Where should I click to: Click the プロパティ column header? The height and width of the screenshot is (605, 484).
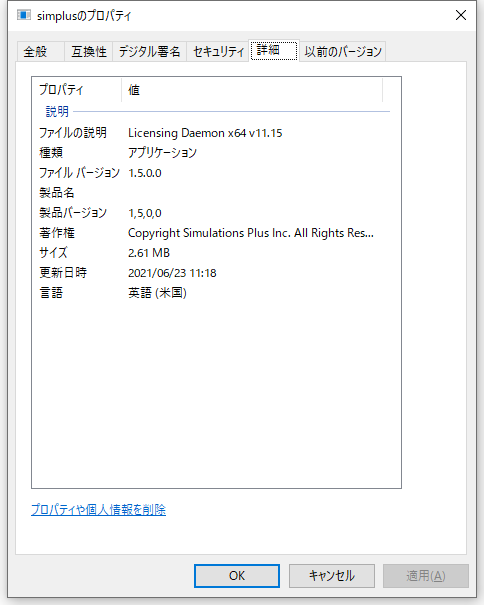(77, 90)
